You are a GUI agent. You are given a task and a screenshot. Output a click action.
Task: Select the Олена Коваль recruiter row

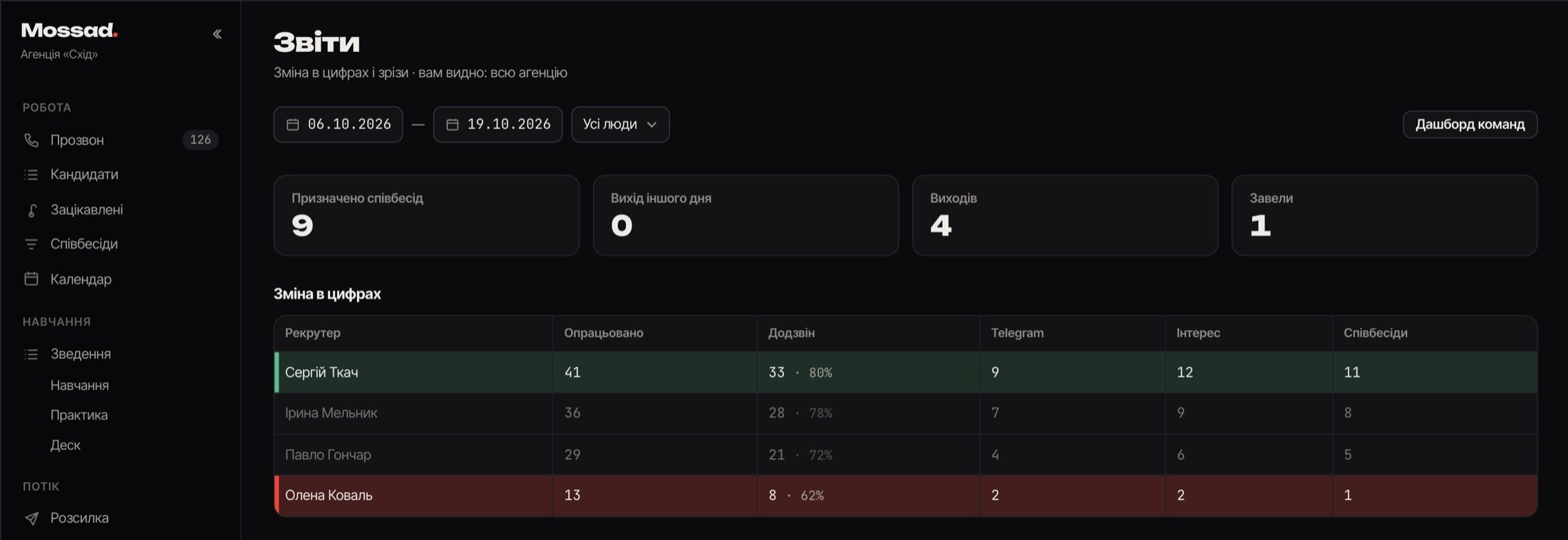point(905,495)
